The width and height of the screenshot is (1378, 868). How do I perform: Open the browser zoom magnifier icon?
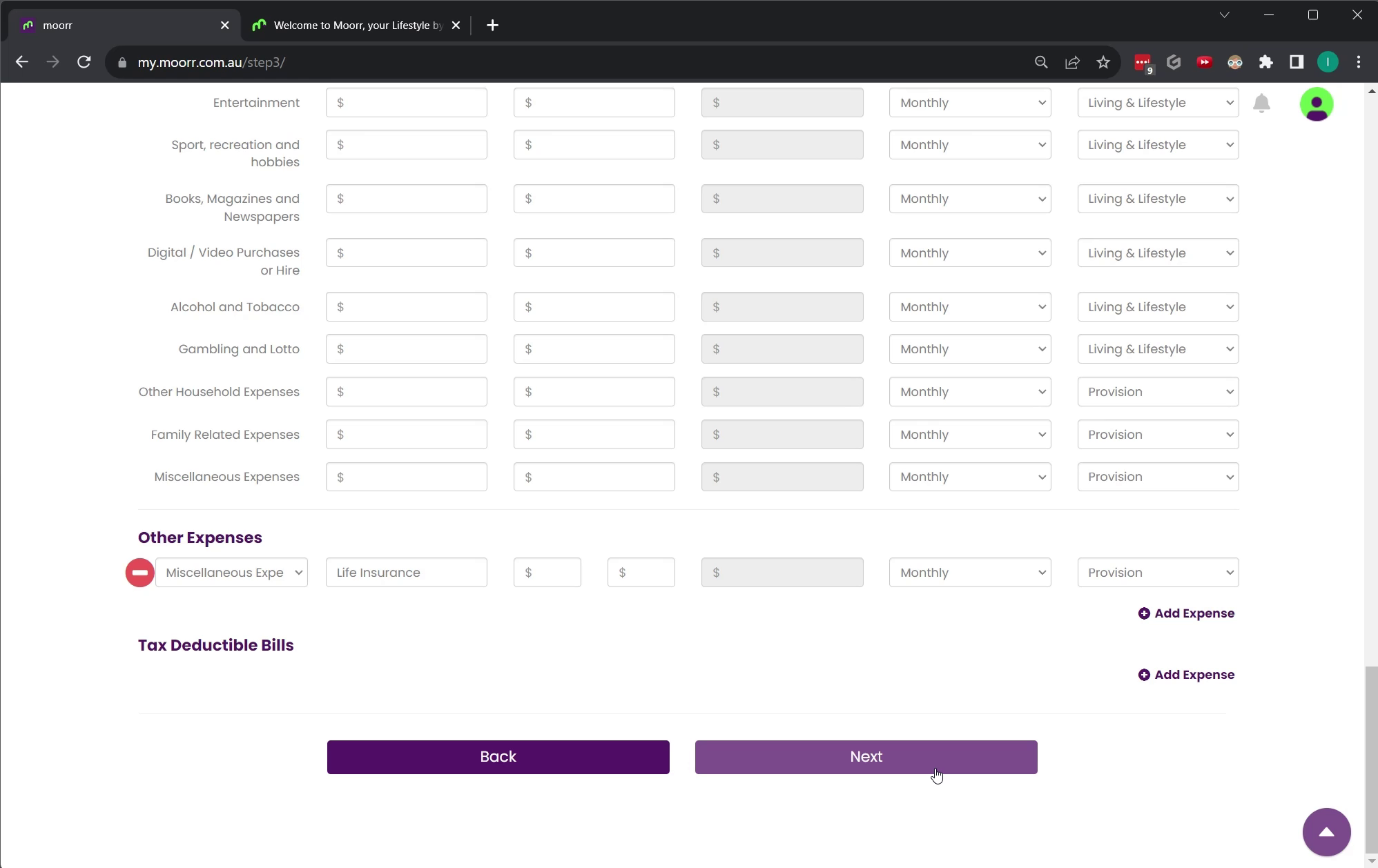pos(1041,62)
